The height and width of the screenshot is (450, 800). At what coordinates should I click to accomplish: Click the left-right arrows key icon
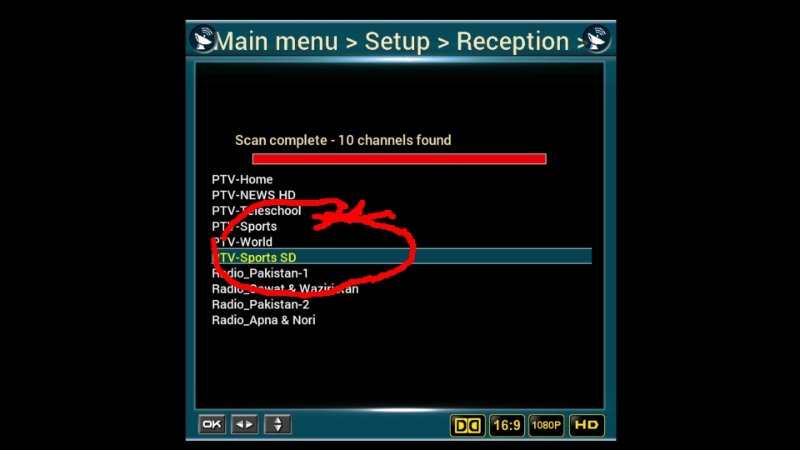point(244,424)
